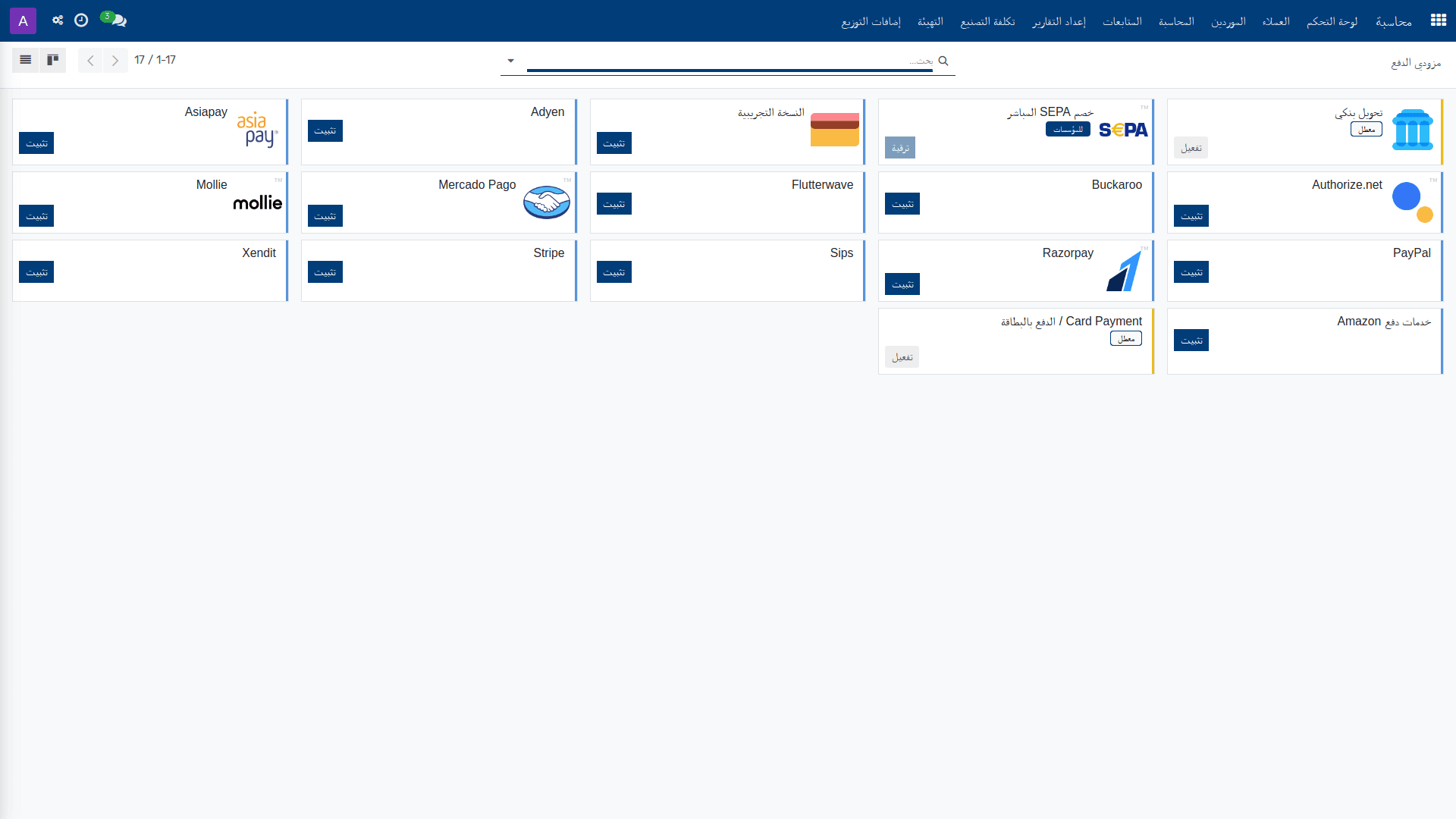This screenshot has height=819, width=1456.
Task: Click the 1-17 / 17 pager counter
Action: [155, 60]
